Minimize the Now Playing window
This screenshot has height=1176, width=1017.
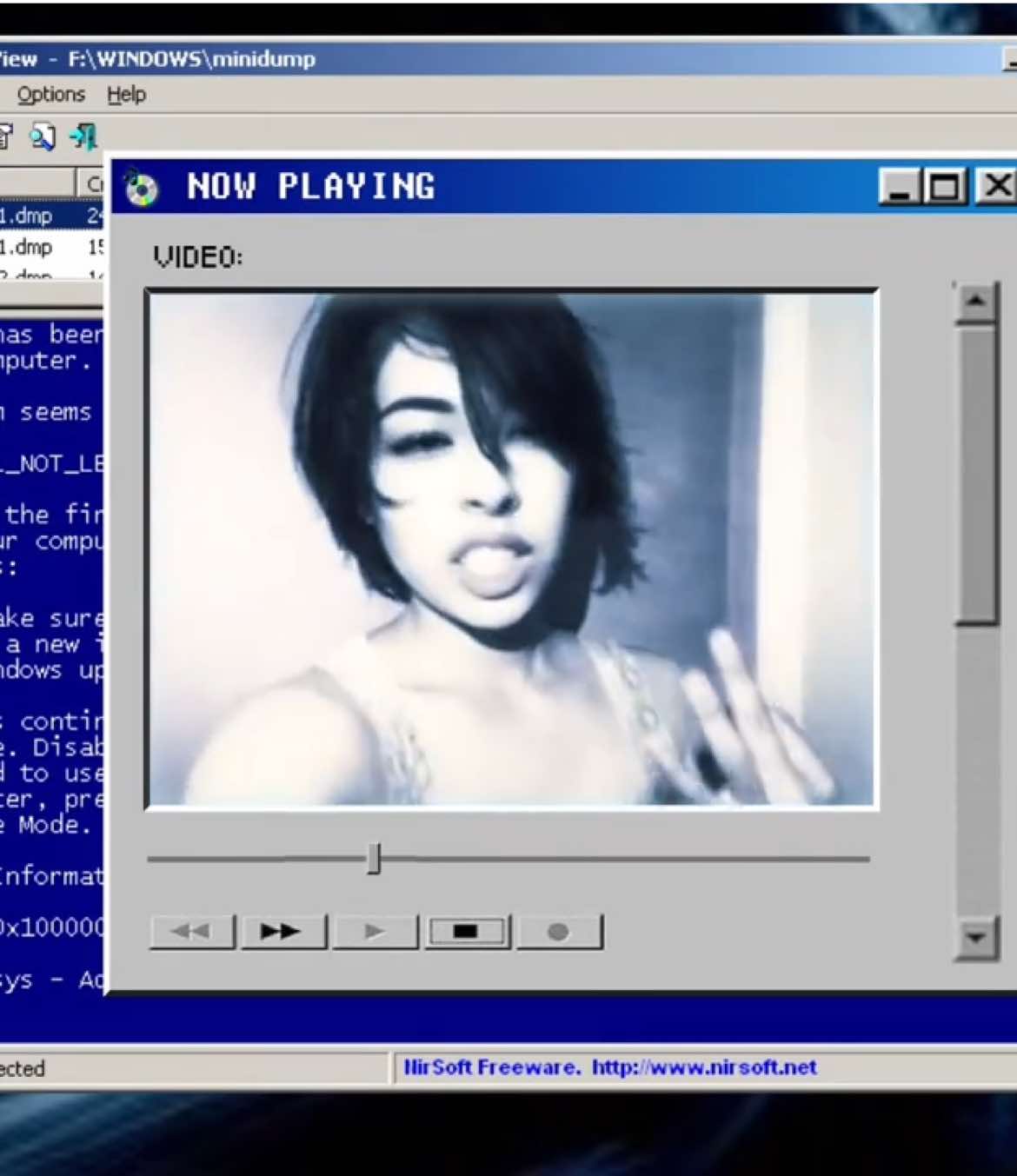[x=899, y=186]
